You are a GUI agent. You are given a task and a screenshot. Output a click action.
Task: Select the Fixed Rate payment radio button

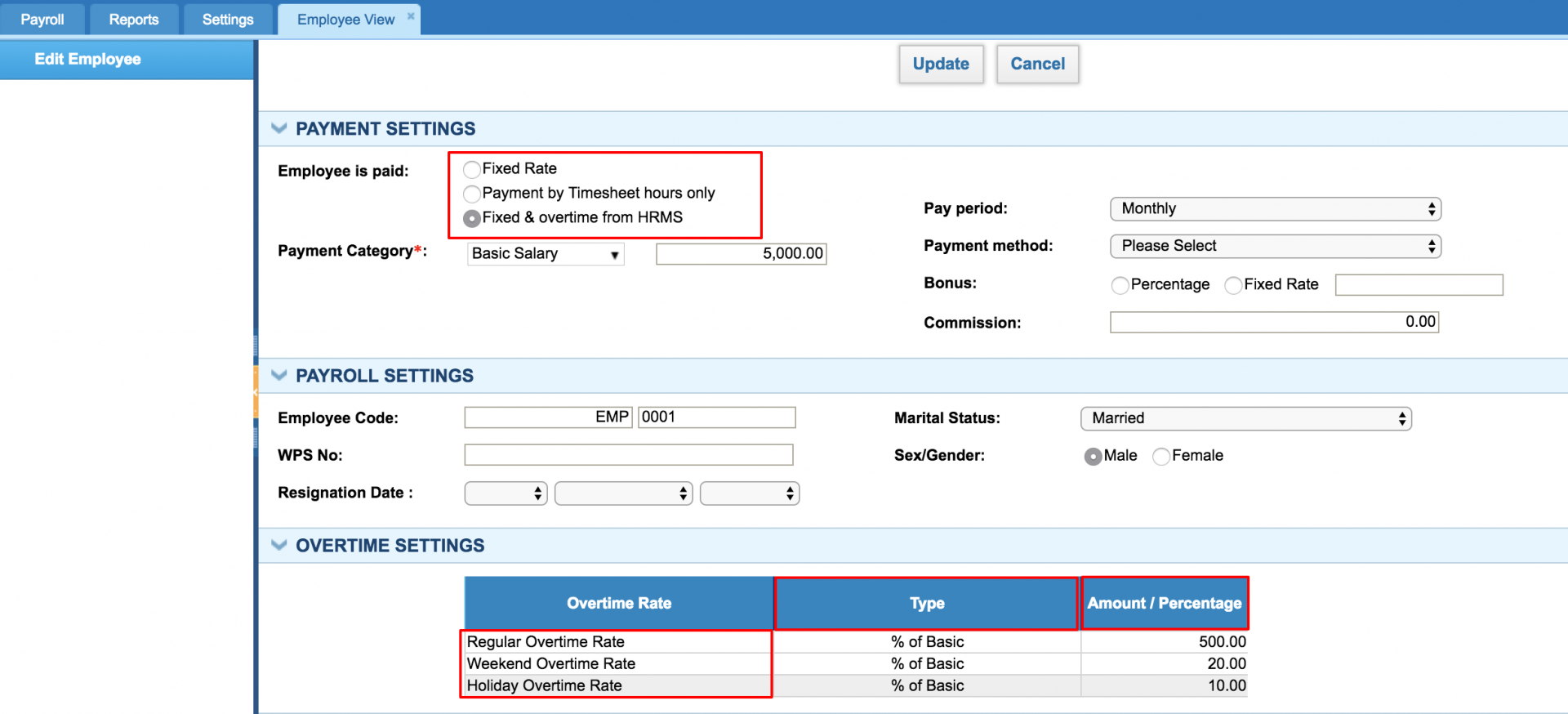click(471, 169)
